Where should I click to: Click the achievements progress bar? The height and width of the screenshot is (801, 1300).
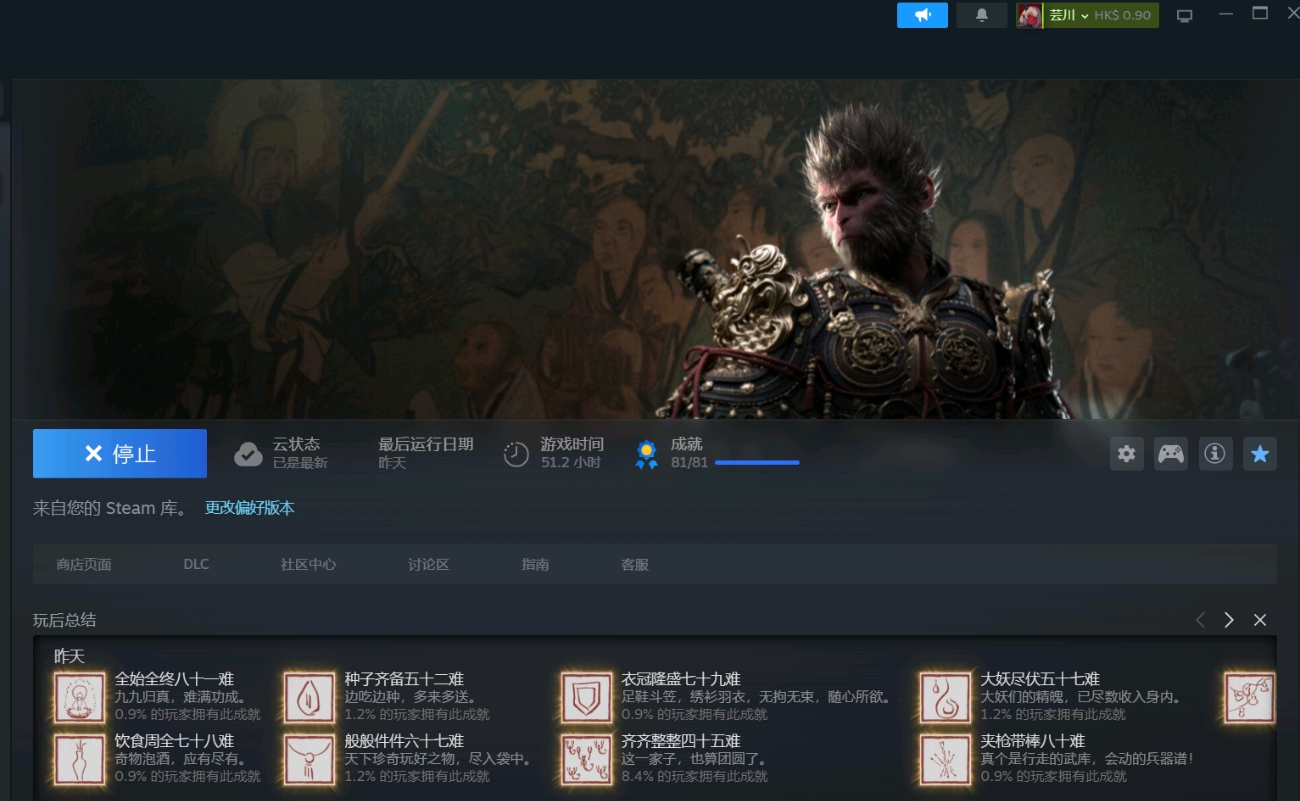pos(757,462)
